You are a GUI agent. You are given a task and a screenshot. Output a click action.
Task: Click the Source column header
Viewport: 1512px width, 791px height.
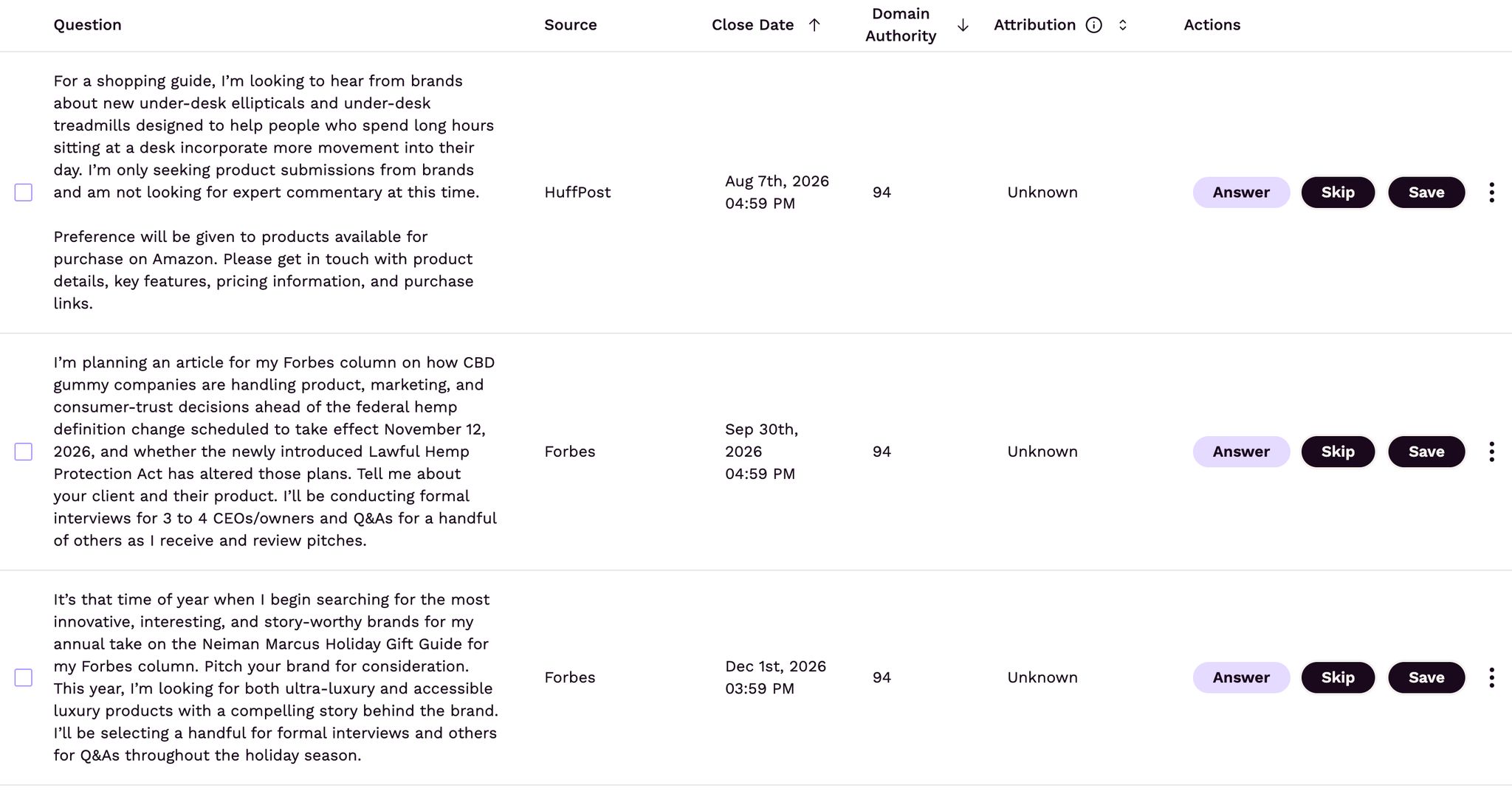(571, 25)
